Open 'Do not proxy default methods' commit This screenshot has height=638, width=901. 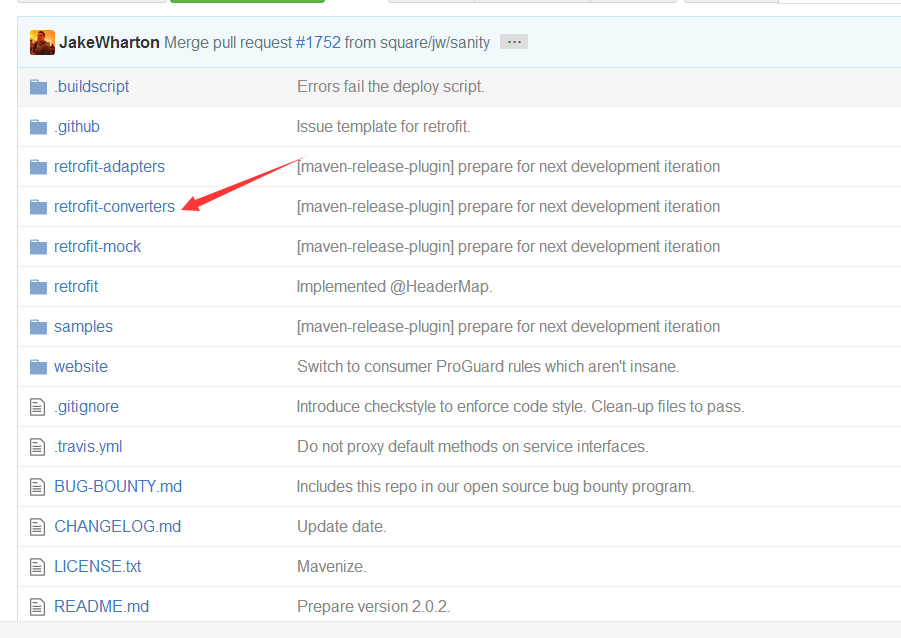click(x=472, y=447)
